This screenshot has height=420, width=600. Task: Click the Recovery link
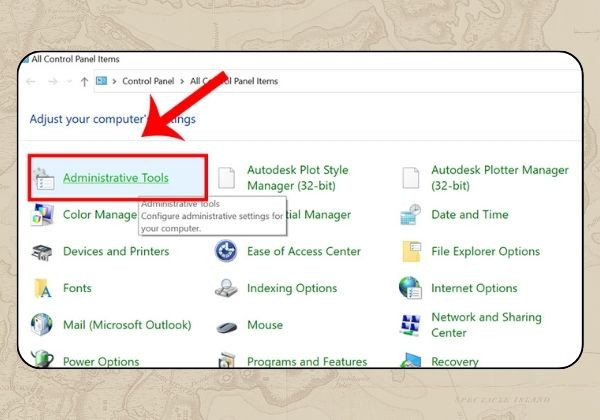(x=455, y=361)
